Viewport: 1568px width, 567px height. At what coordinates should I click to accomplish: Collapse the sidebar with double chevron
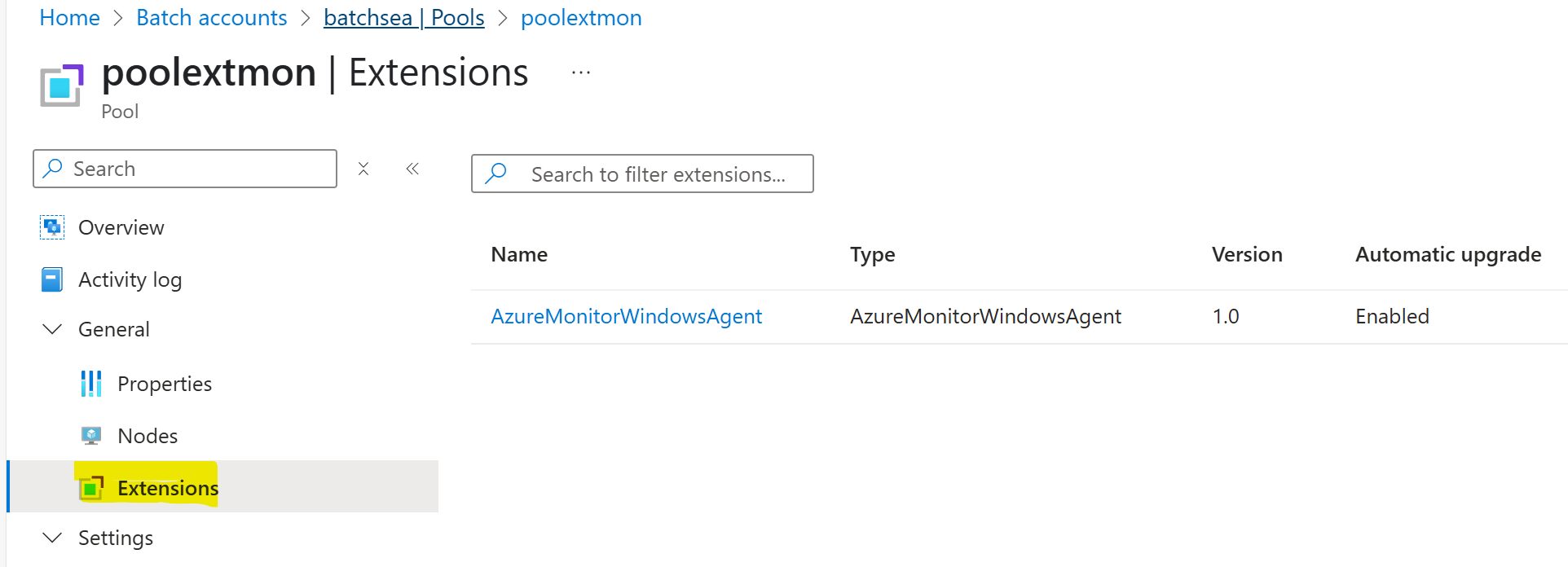tap(412, 169)
